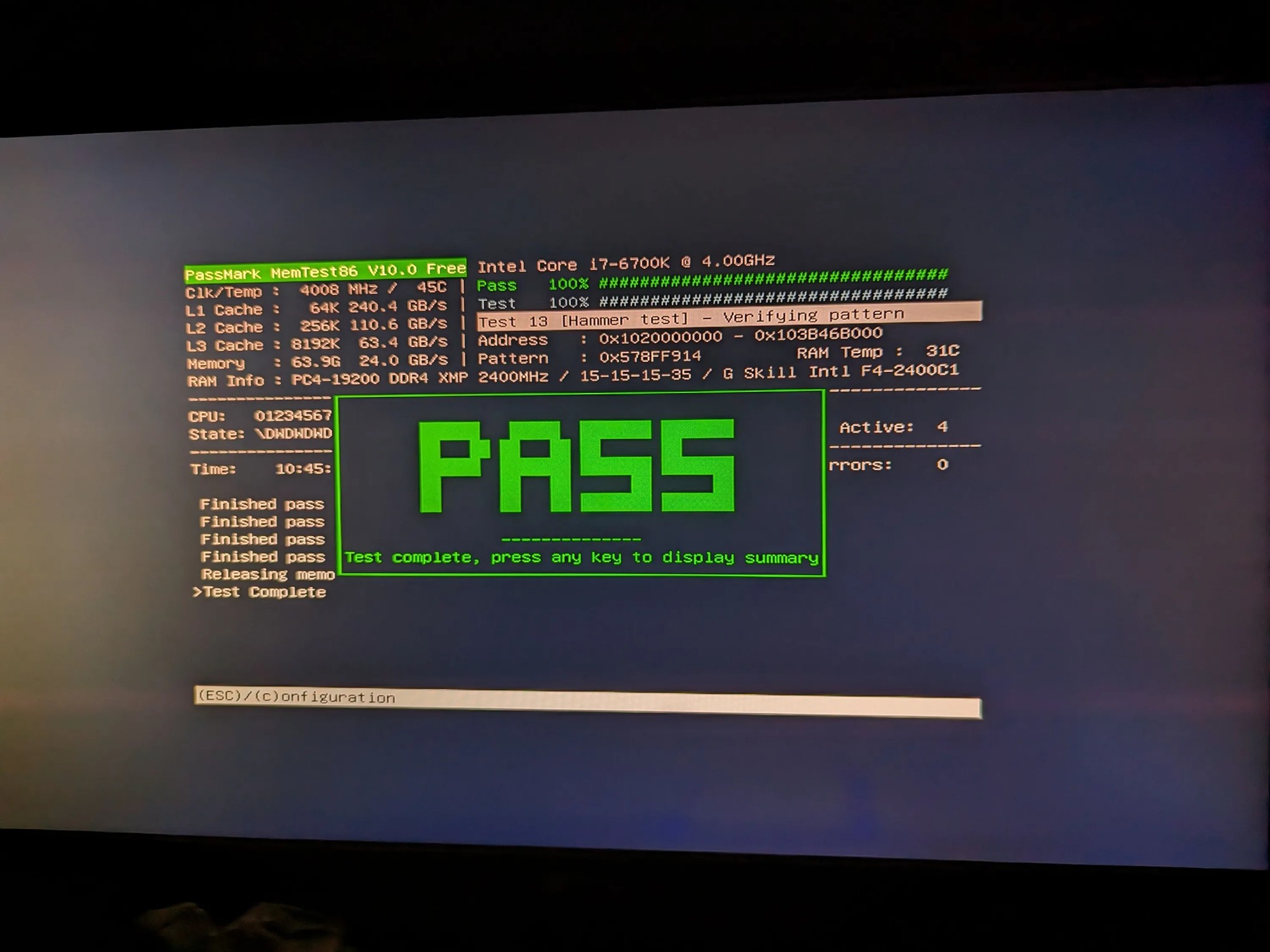Click 'Test complete, press any key to display summary'
Viewport: 1270px width, 952px height.
[x=582, y=557]
